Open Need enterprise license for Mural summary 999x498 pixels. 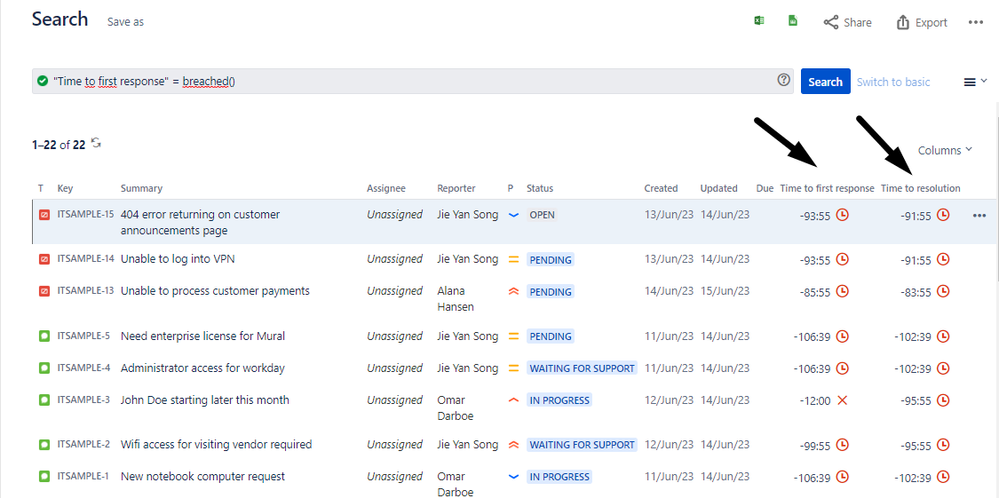203,336
